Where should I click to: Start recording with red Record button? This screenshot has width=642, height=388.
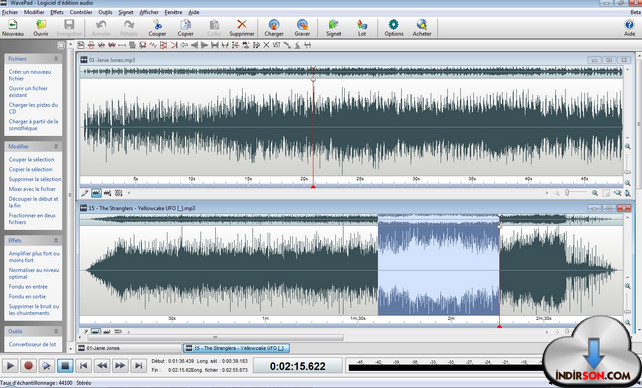tap(28, 365)
